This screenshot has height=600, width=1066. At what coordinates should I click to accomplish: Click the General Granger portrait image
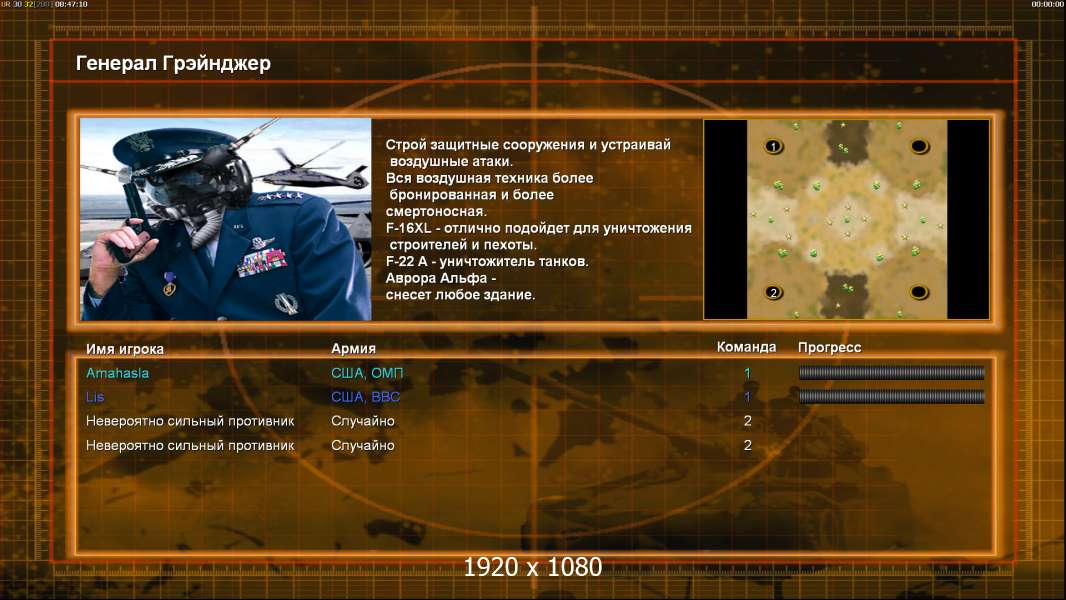tap(226, 219)
